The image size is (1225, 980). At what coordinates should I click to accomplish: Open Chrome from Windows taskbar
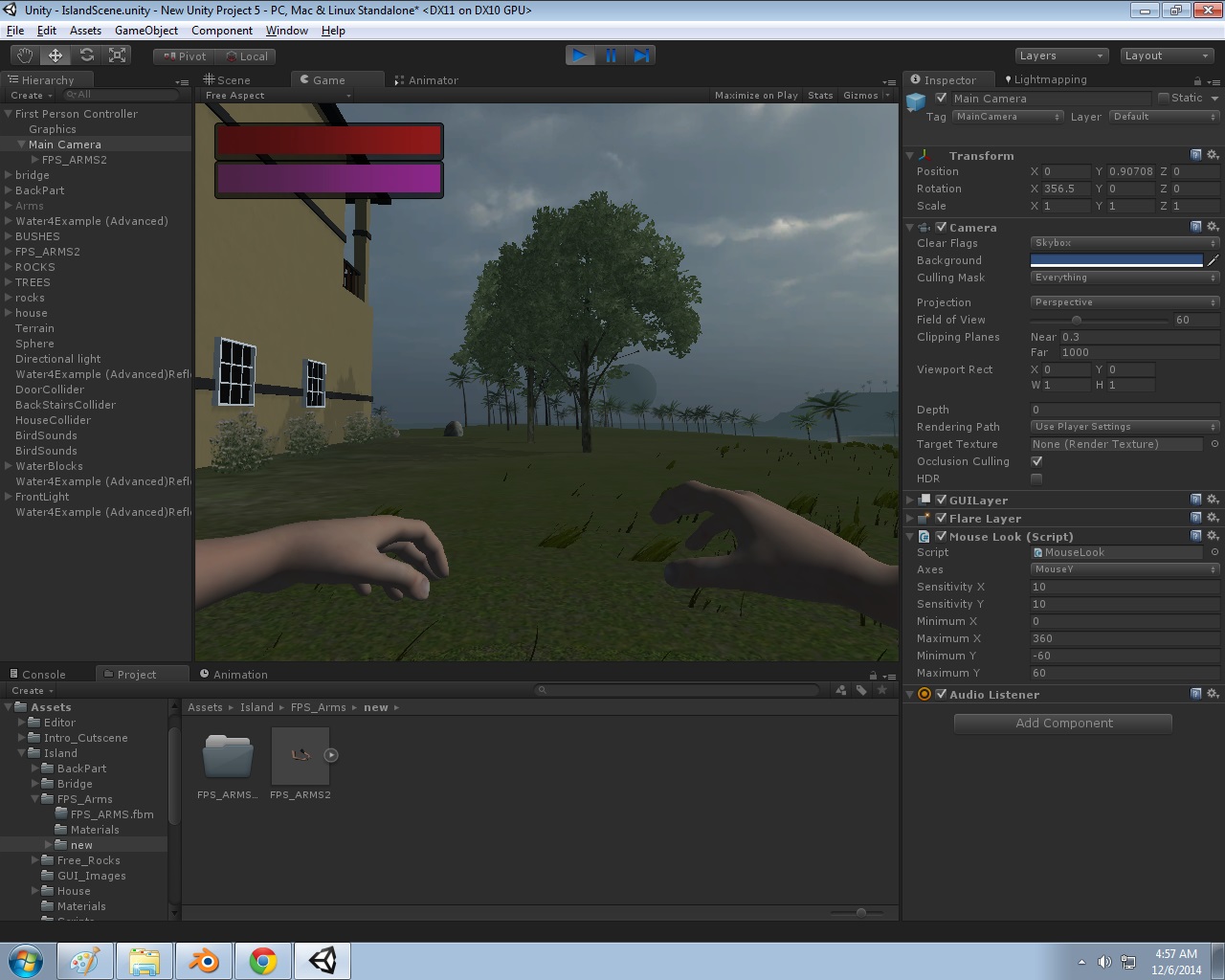[x=263, y=961]
